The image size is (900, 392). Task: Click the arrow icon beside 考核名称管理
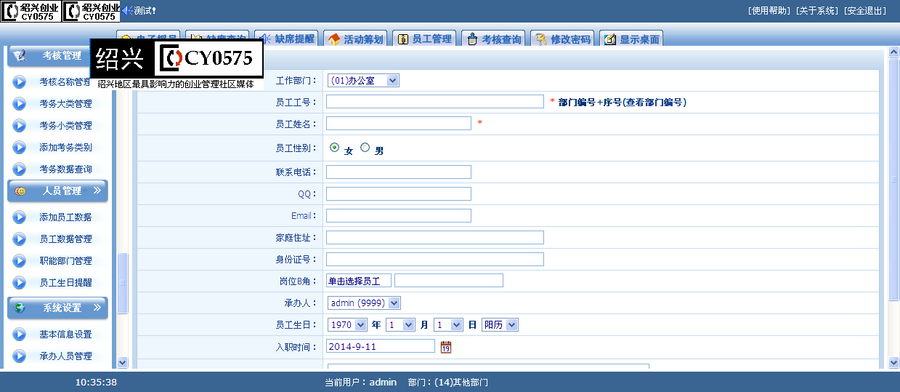click(20, 82)
